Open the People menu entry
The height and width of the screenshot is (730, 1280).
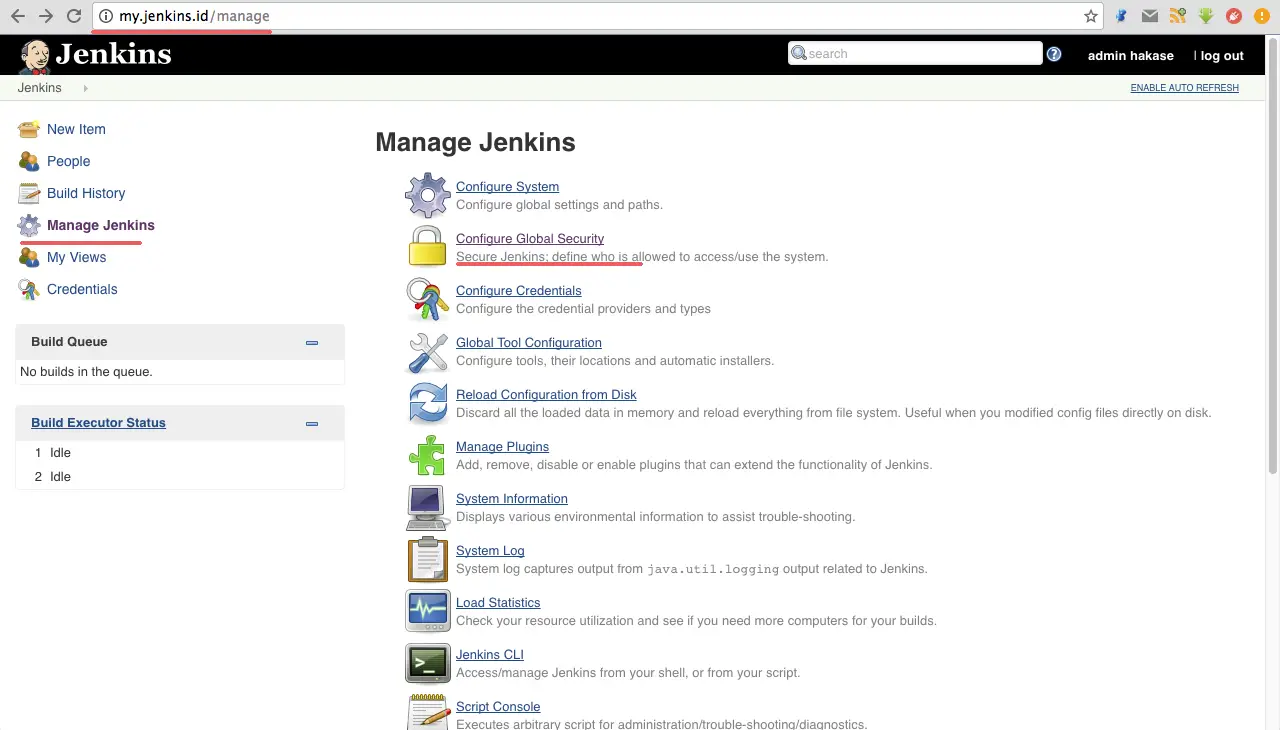68,161
